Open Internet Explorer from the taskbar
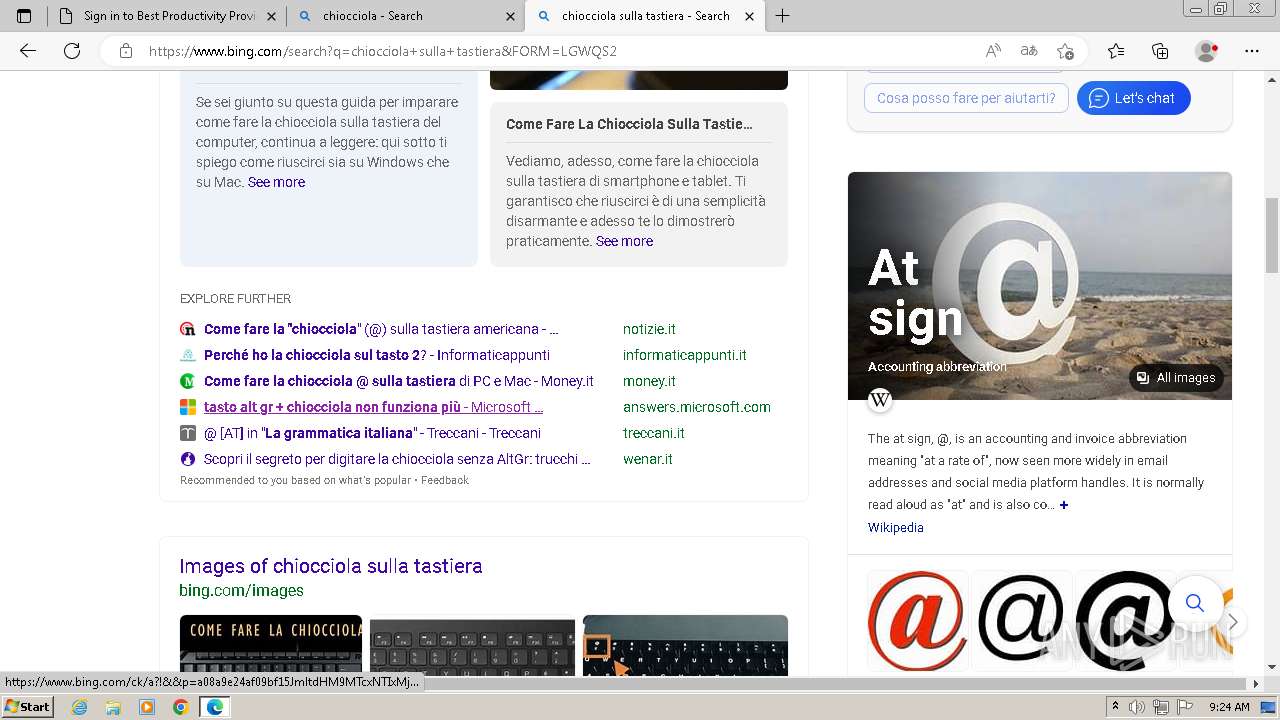Viewport: 1280px width, 720px height. (79, 707)
